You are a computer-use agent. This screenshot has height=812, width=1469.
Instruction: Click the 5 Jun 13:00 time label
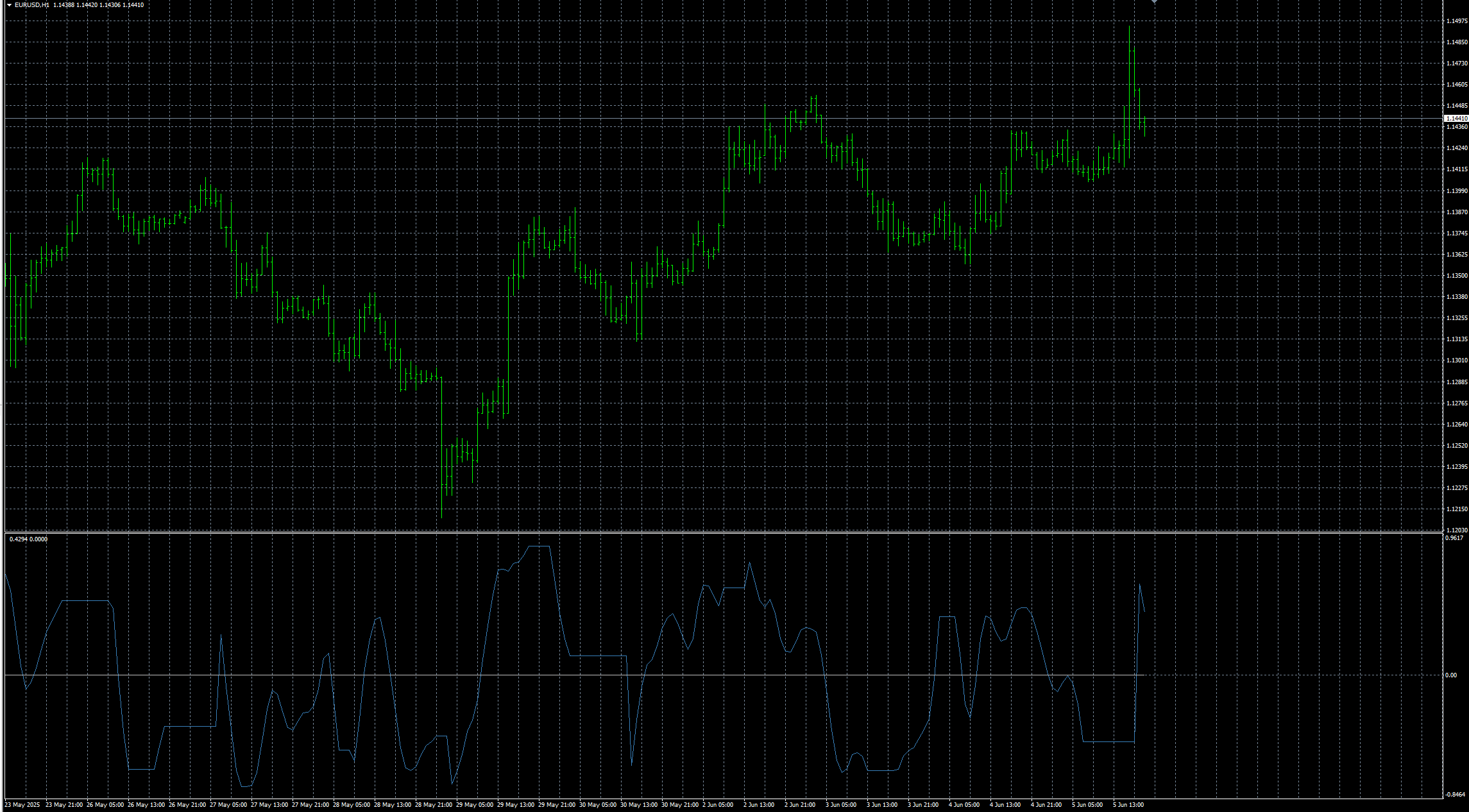[x=1128, y=805]
